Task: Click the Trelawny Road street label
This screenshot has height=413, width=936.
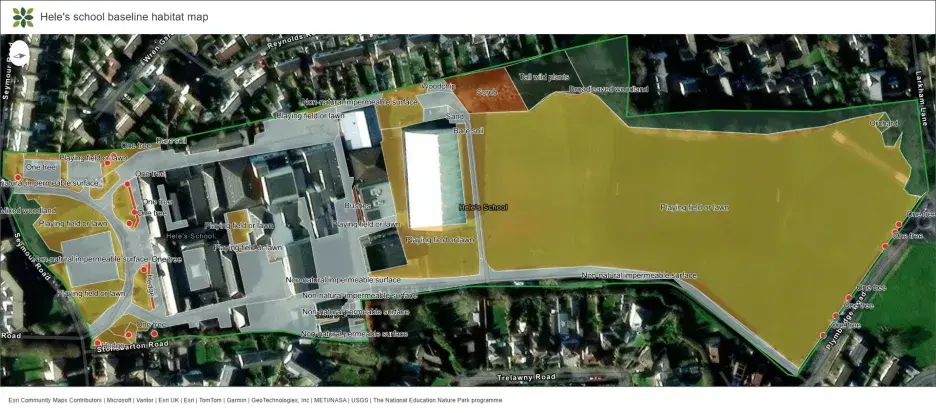Action: [x=526, y=377]
